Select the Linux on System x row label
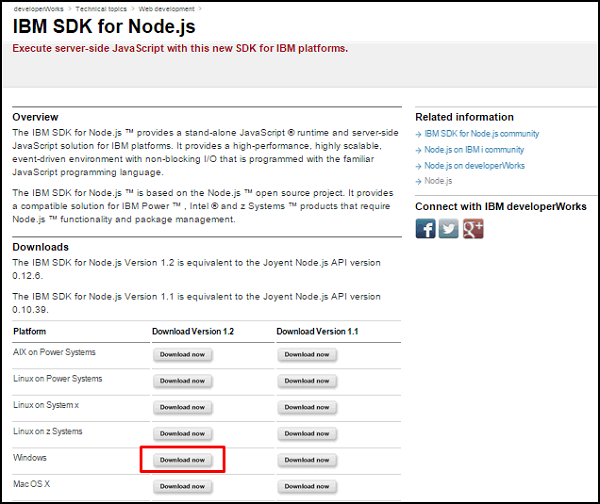Viewport: 600px width, 504px height. click(46, 405)
